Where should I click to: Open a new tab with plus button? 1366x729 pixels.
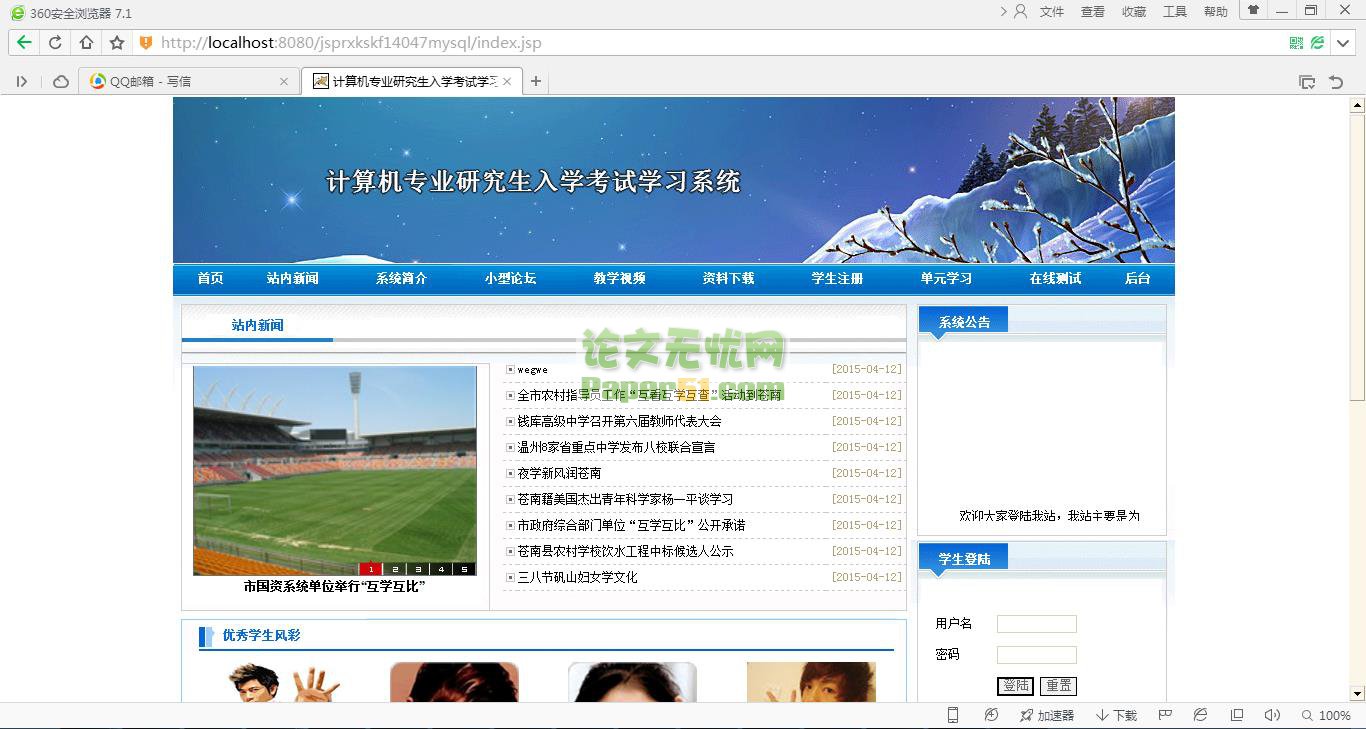coord(536,81)
